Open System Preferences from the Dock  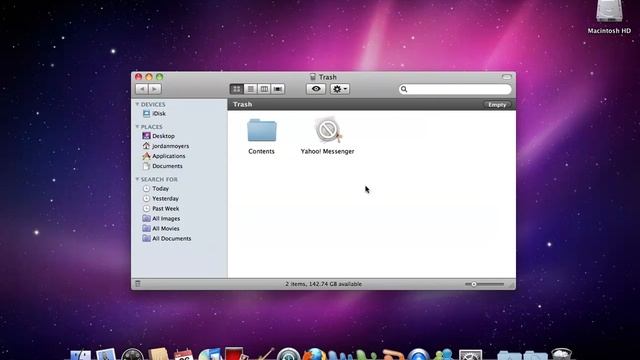tap(470, 355)
